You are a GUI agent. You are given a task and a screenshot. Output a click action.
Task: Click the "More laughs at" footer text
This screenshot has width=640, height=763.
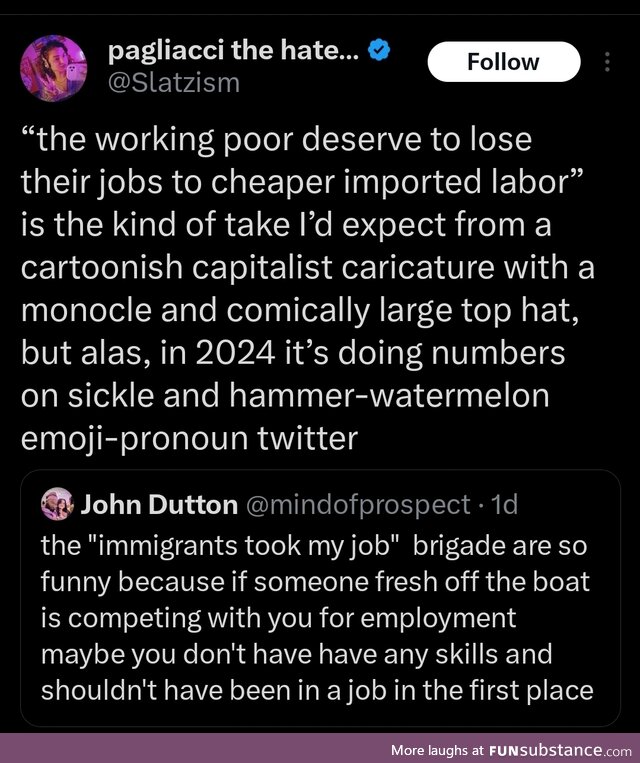coord(438,750)
